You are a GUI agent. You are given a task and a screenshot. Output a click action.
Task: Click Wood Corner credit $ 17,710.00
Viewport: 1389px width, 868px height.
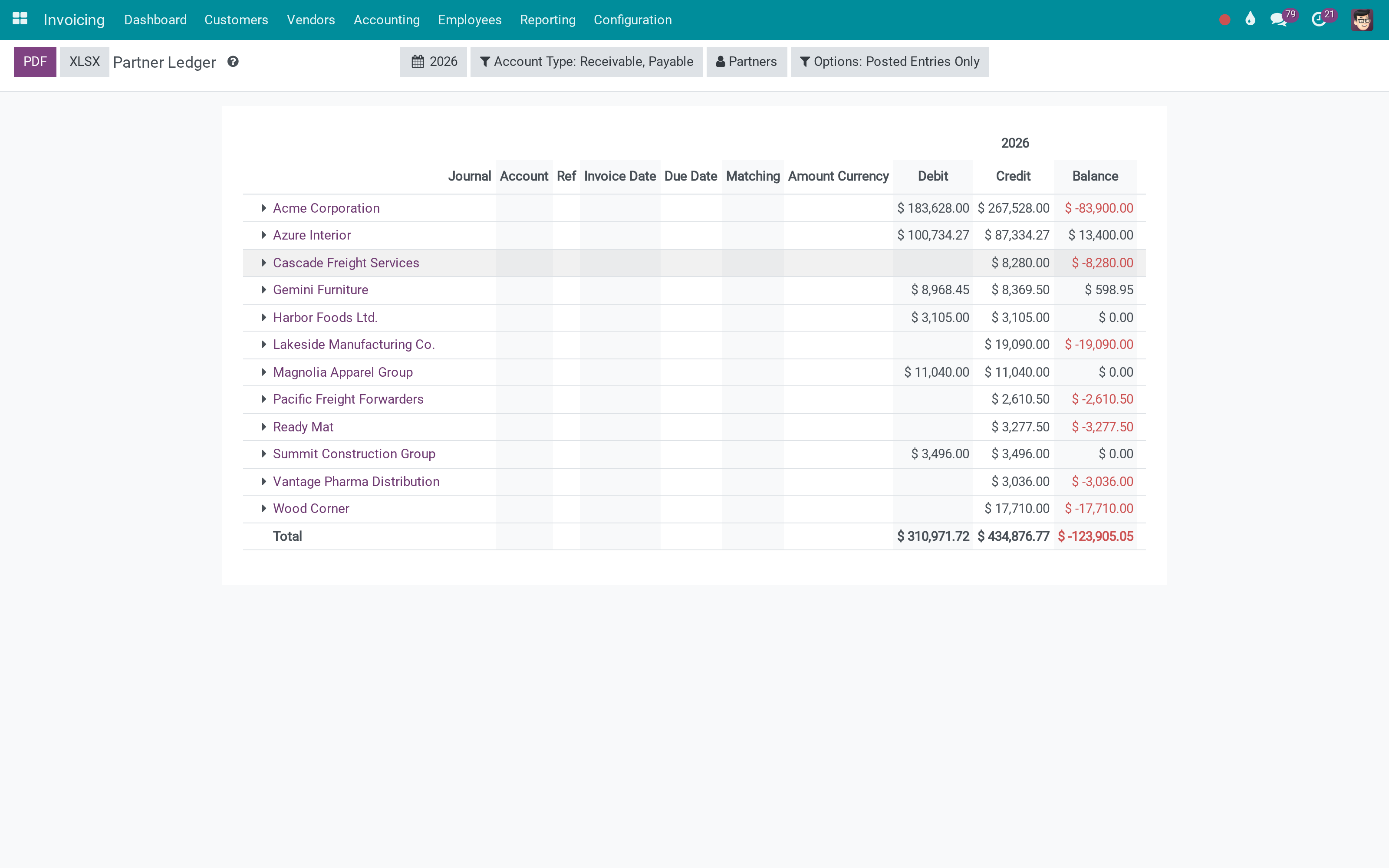1017,508
